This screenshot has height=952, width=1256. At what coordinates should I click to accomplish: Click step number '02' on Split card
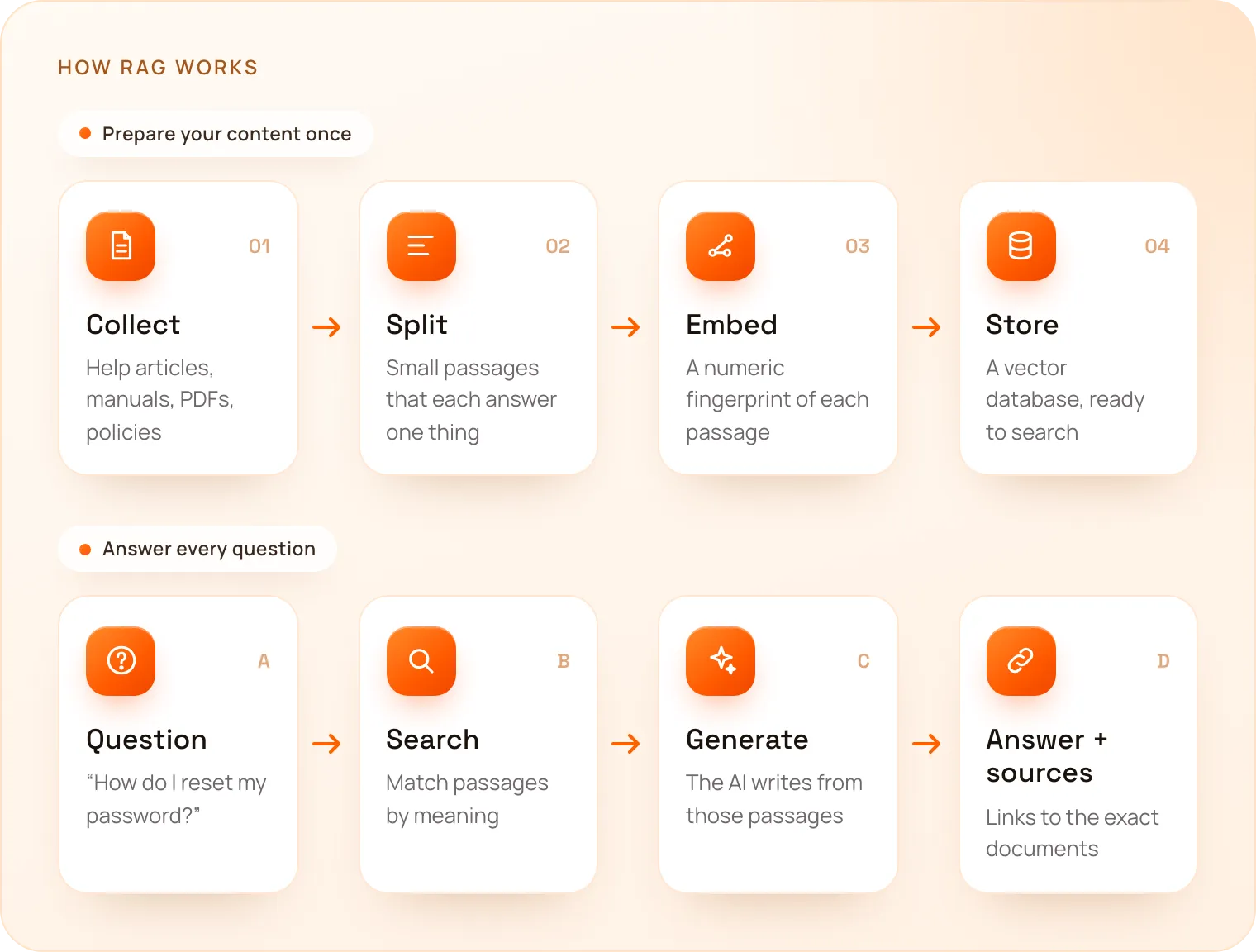(x=558, y=246)
